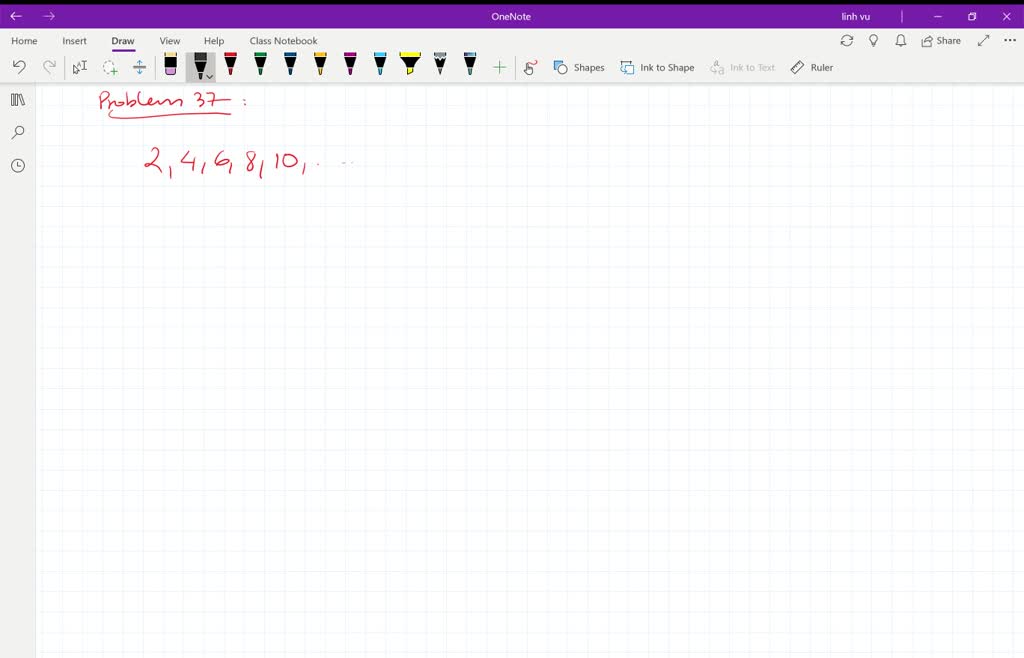Select the pencil drawing tool

pyautogui.click(x=440, y=66)
